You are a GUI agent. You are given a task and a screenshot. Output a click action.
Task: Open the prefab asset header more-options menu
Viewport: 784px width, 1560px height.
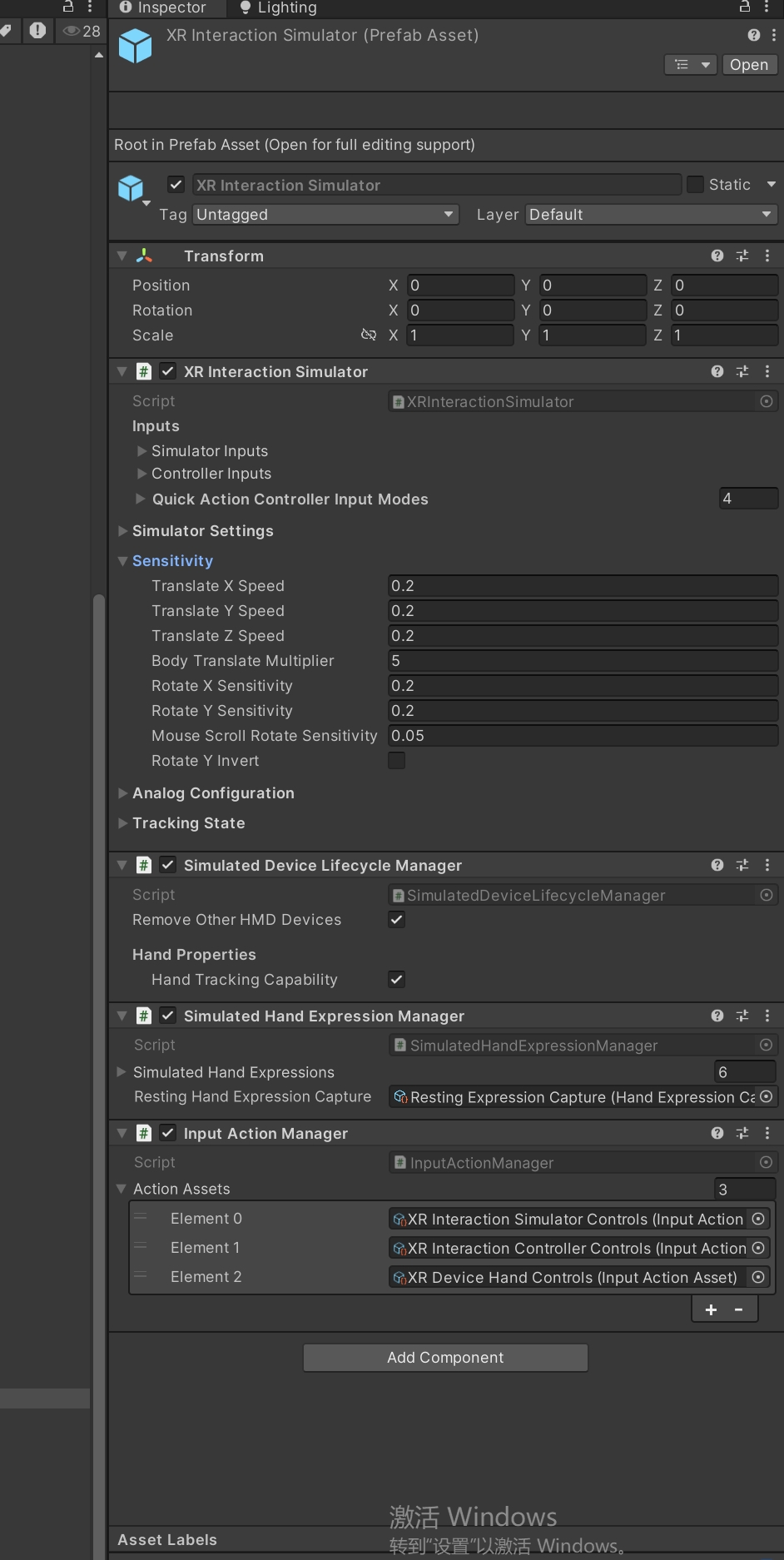click(x=774, y=35)
